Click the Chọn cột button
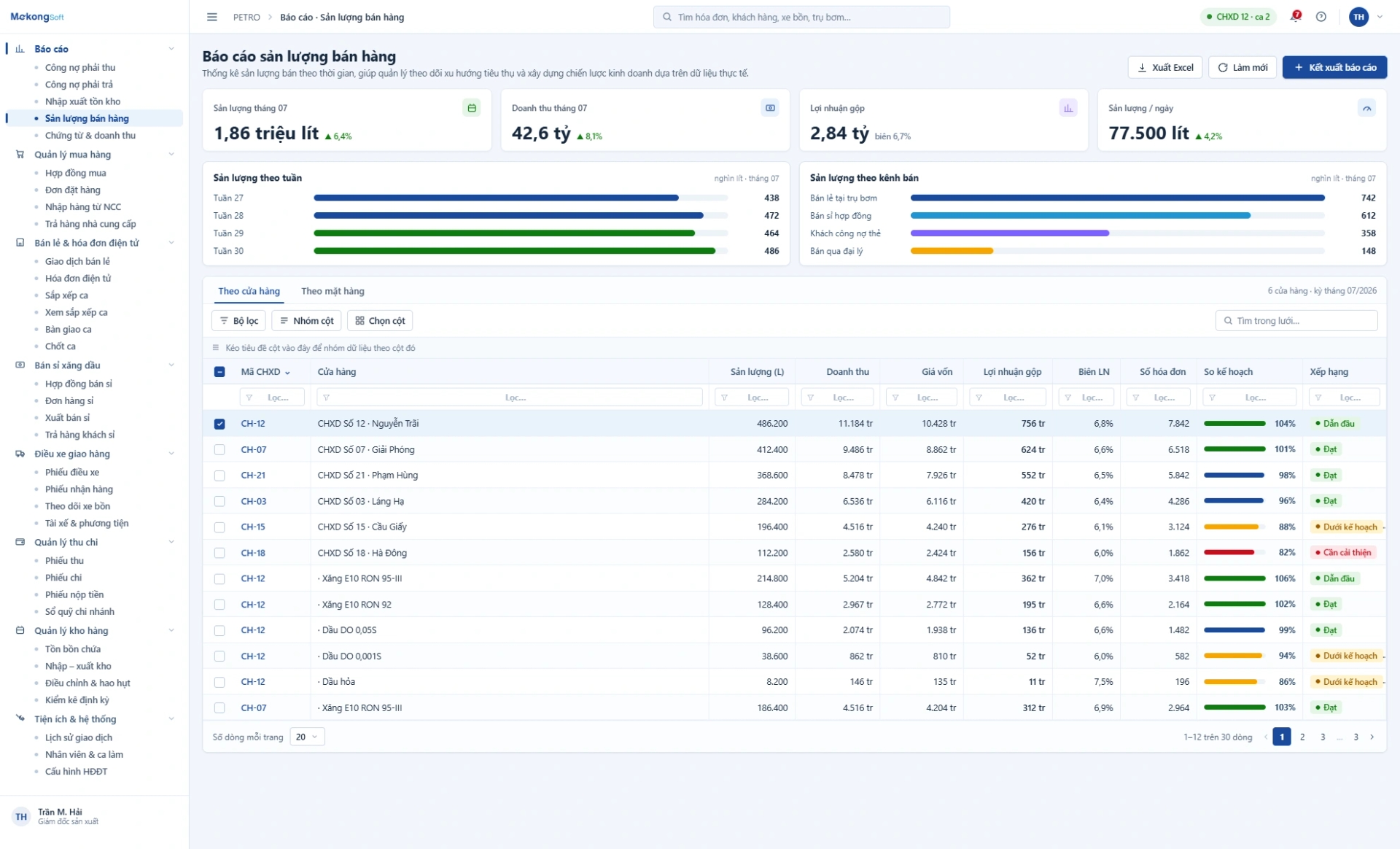Image resolution: width=1400 pixels, height=849 pixels. point(380,321)
